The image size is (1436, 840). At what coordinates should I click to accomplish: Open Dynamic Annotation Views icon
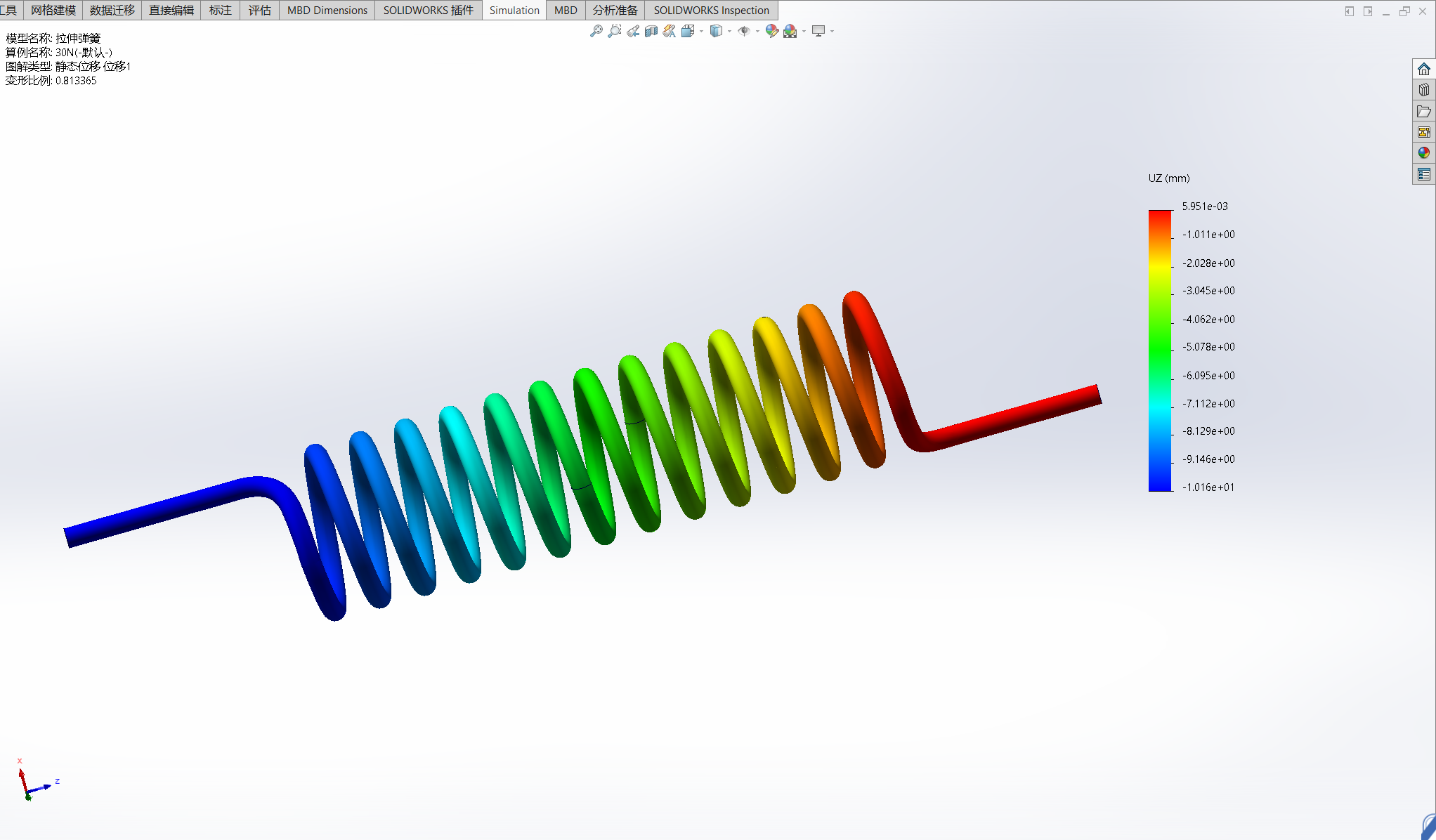[x=669, y=31]
